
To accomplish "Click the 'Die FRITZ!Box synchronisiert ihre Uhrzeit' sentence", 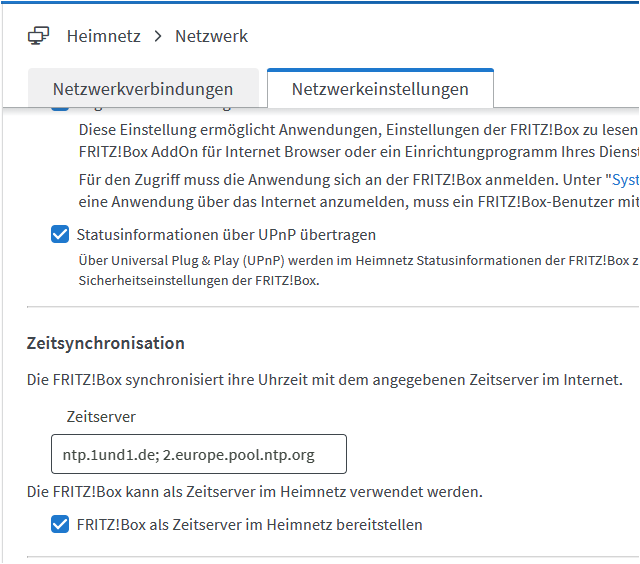I will point(324,380).
